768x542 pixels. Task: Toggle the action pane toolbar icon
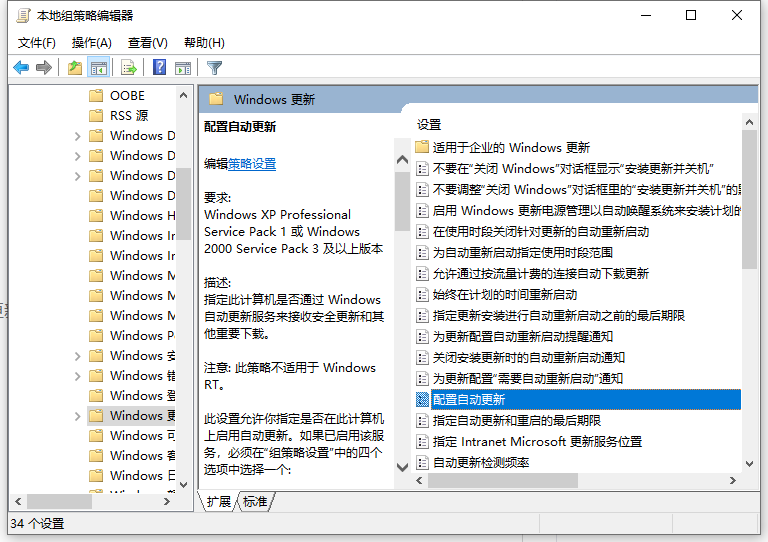[183, 68]
